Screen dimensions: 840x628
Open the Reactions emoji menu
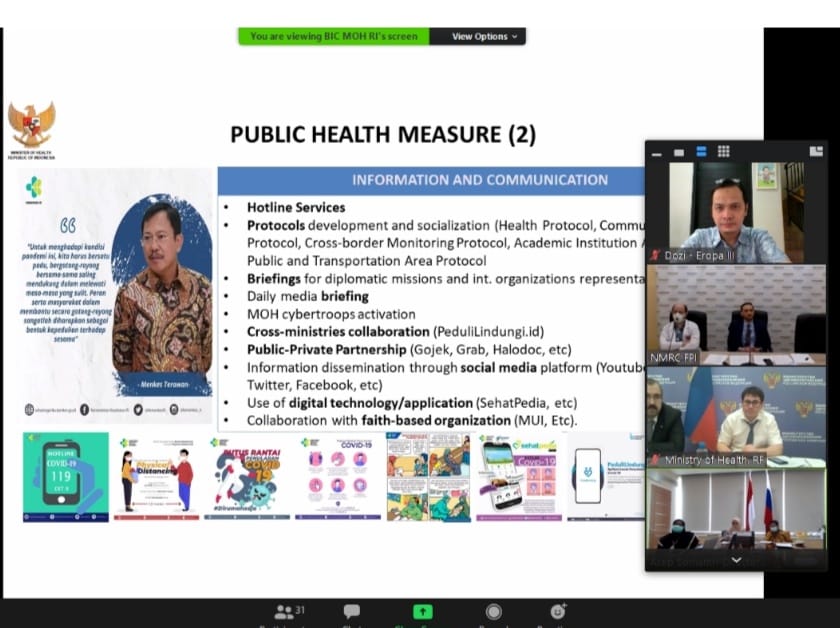click(558, 611)
